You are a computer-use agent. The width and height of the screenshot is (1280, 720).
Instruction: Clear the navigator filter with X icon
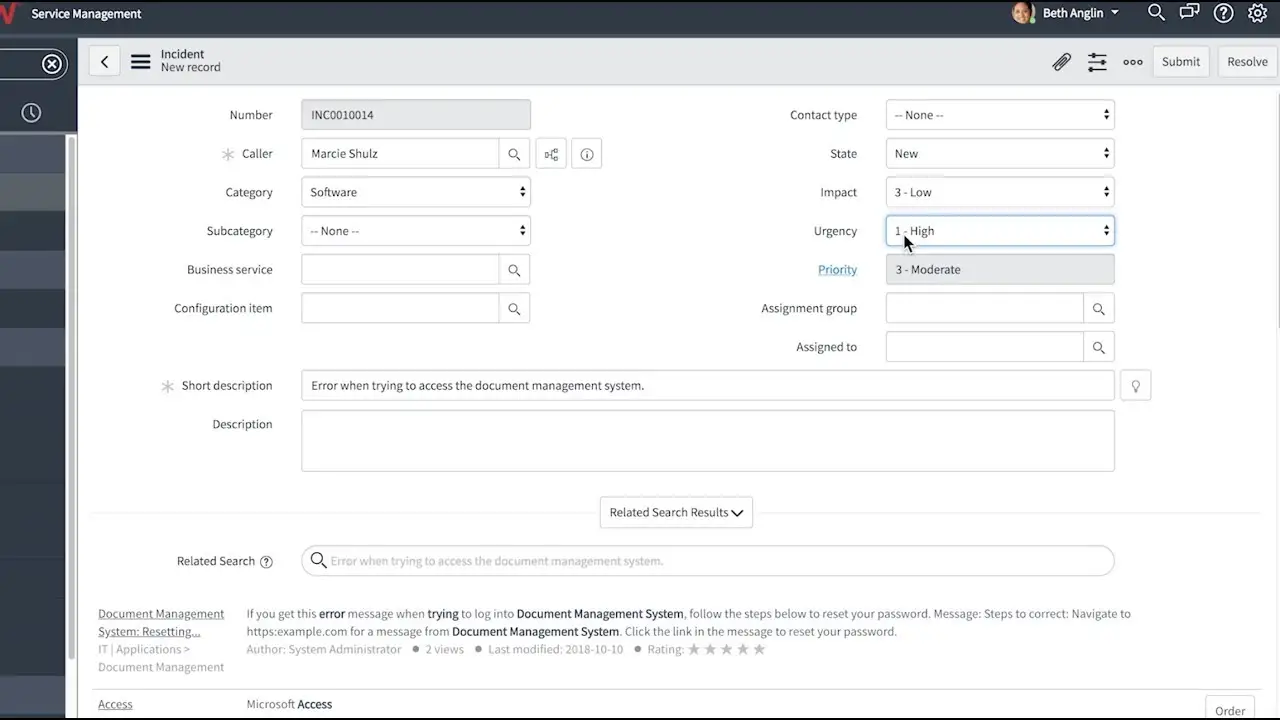point(52,64)
